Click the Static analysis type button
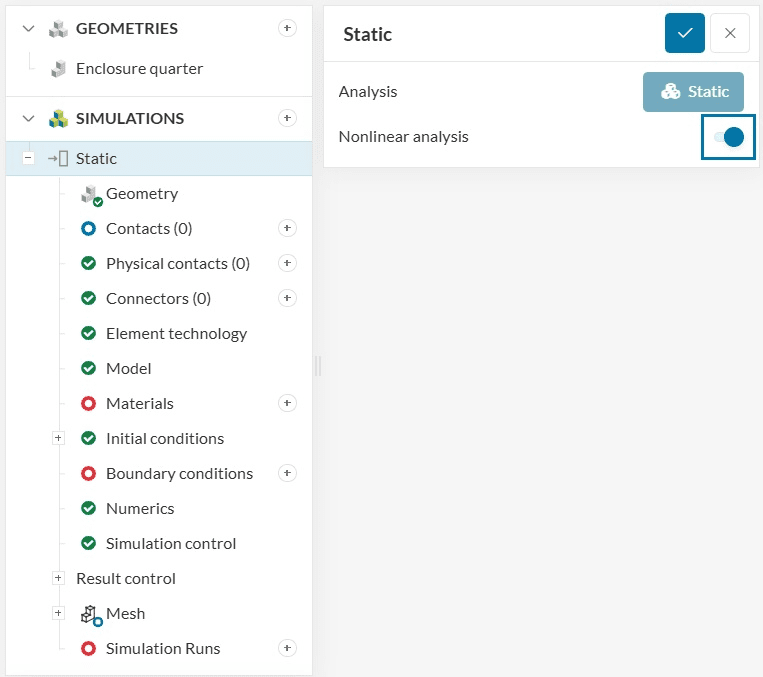This screenshot has height=677, width=763. click(693, 91)
